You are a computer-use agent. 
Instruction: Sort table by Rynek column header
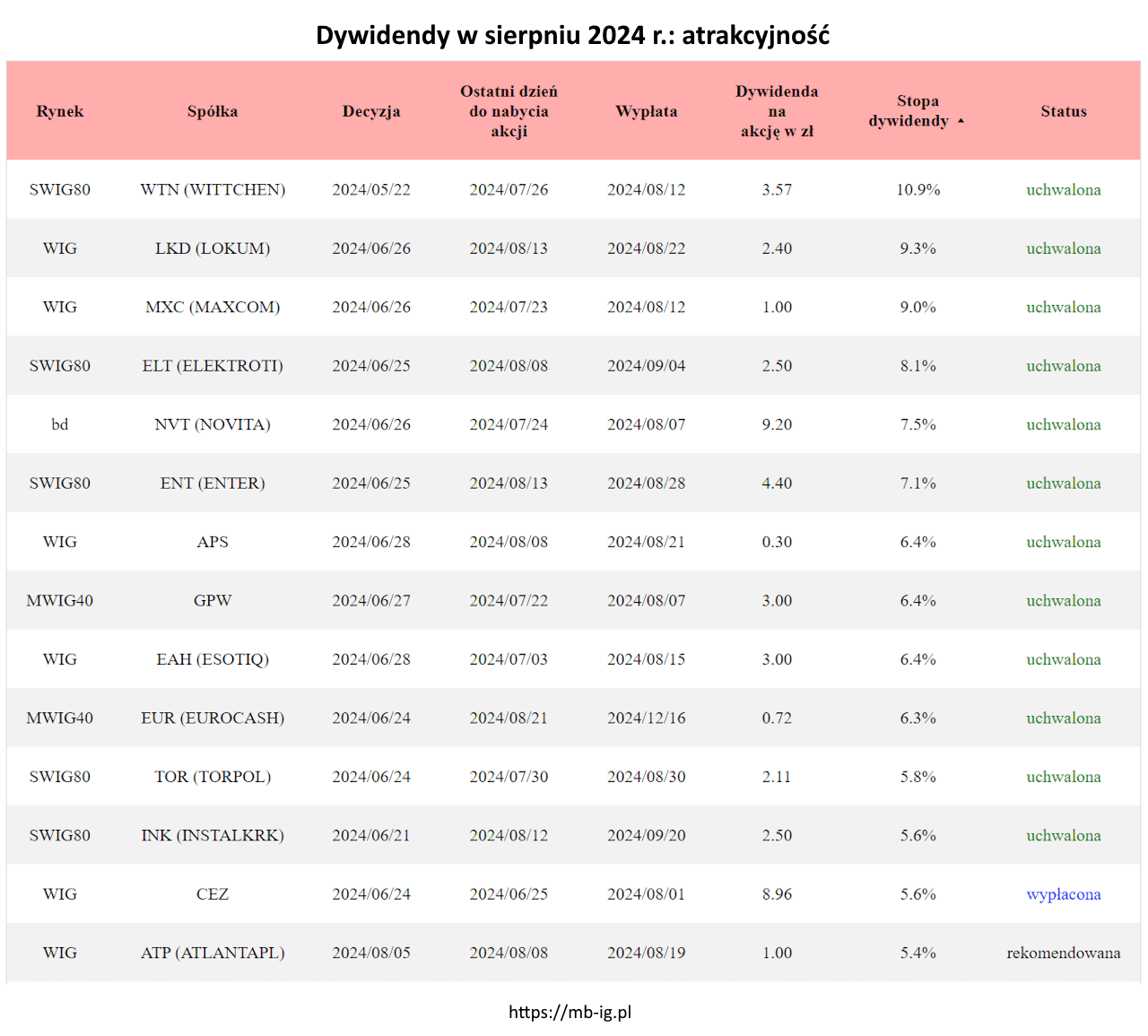click(x=60, y=111)
